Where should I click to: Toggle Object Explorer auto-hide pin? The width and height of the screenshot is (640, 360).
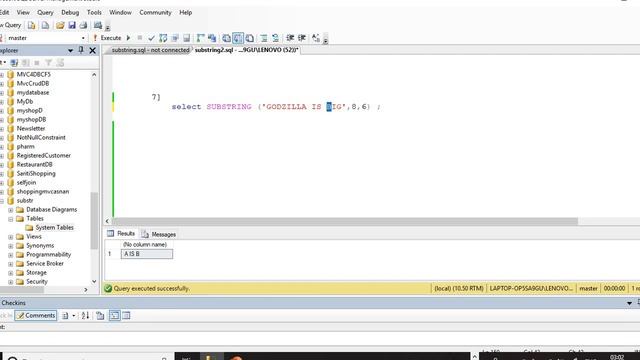(81, 50)
